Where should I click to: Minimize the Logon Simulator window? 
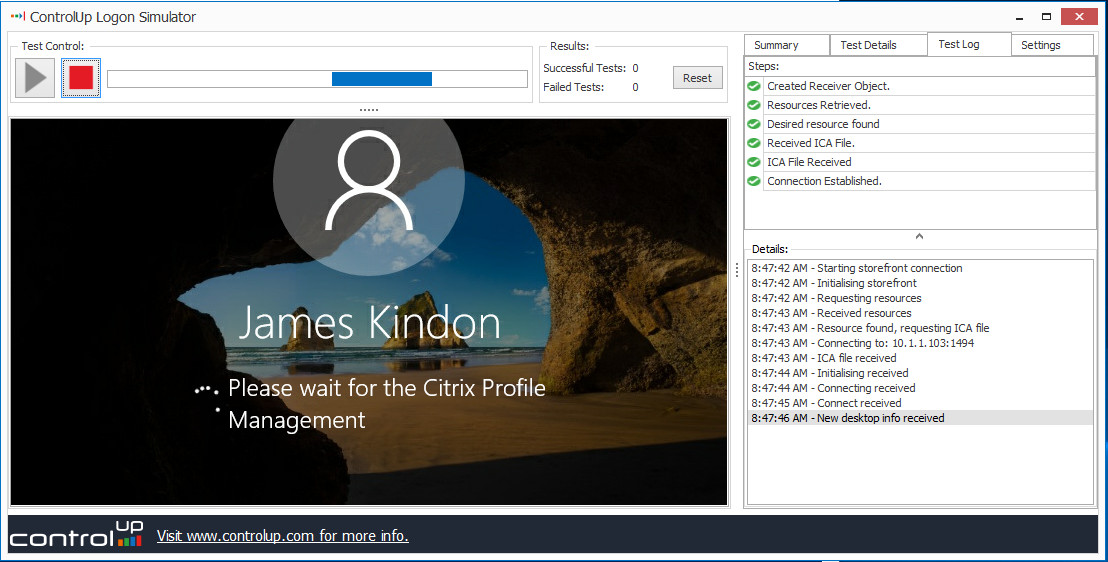point(1020,17)
